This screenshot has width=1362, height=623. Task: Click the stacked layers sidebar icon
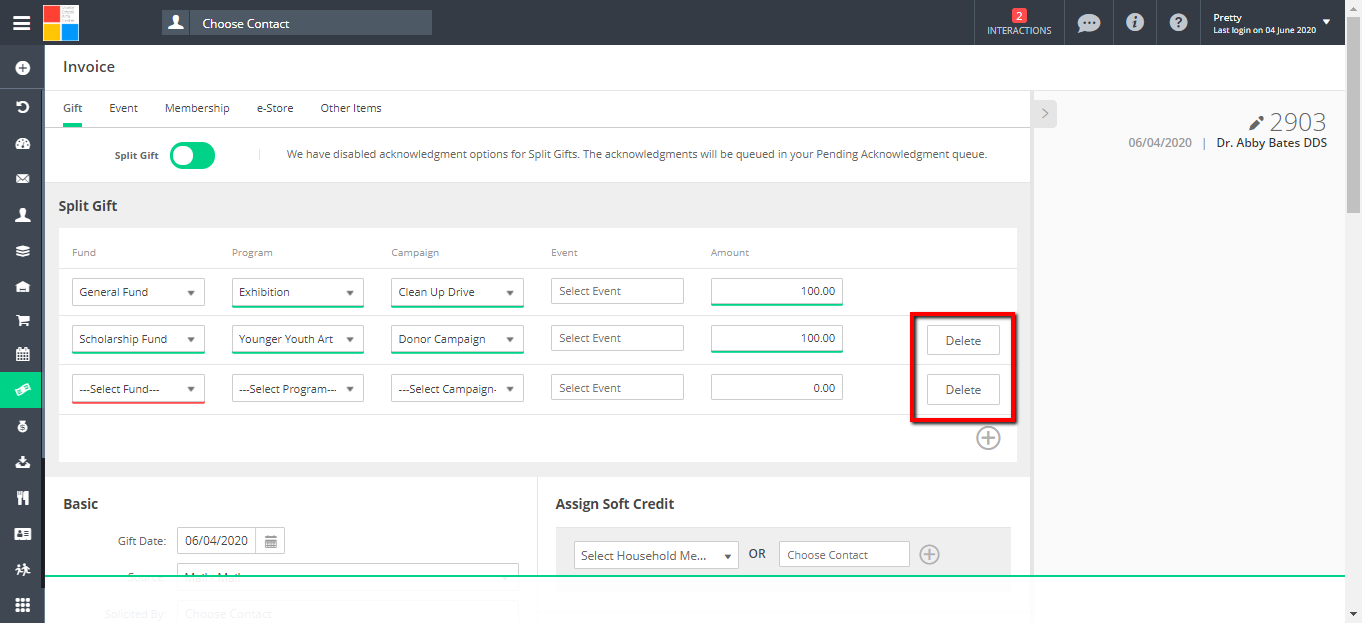pyautogui.click(x=22, y=251)
